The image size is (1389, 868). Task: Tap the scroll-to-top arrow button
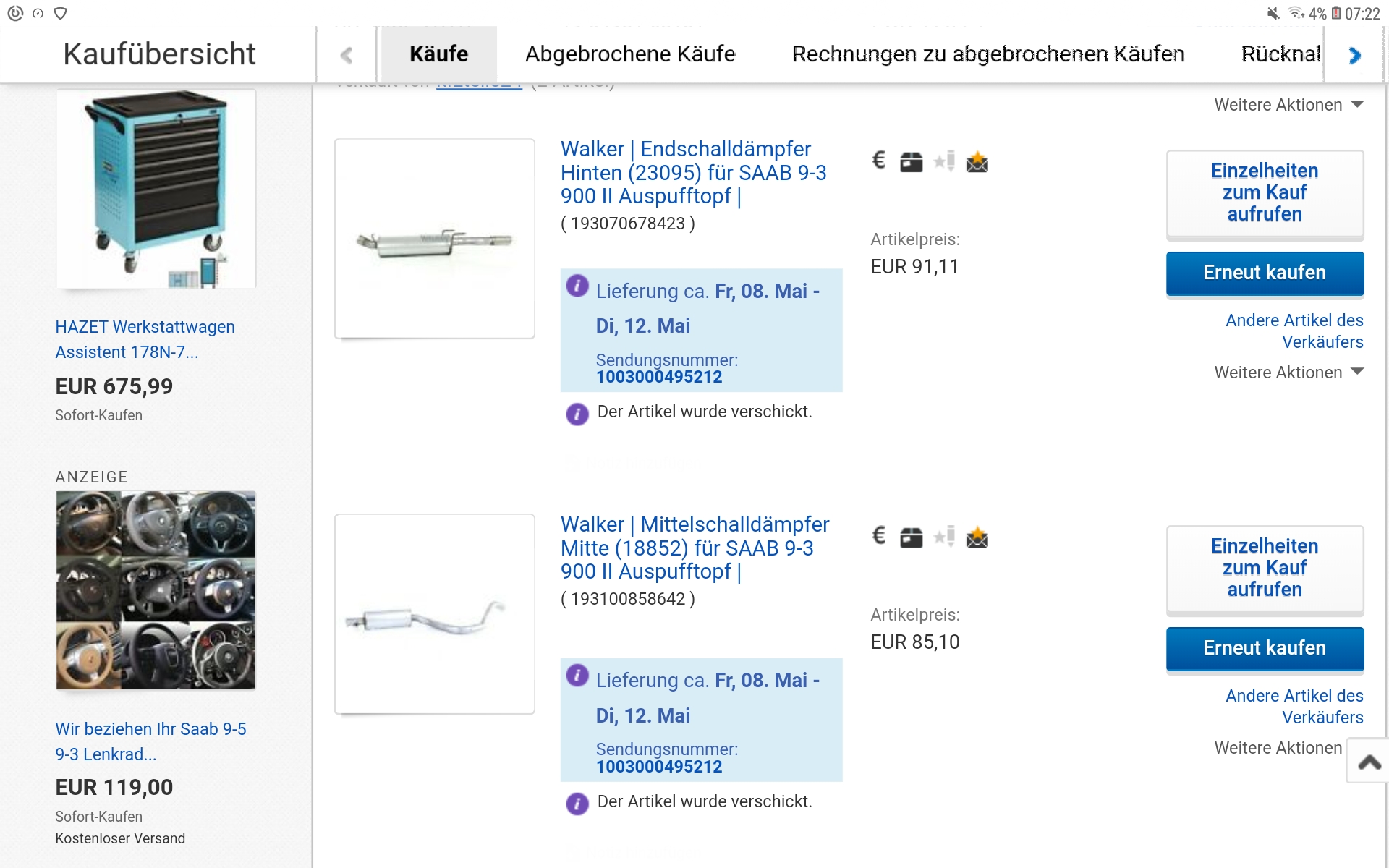1368,761
